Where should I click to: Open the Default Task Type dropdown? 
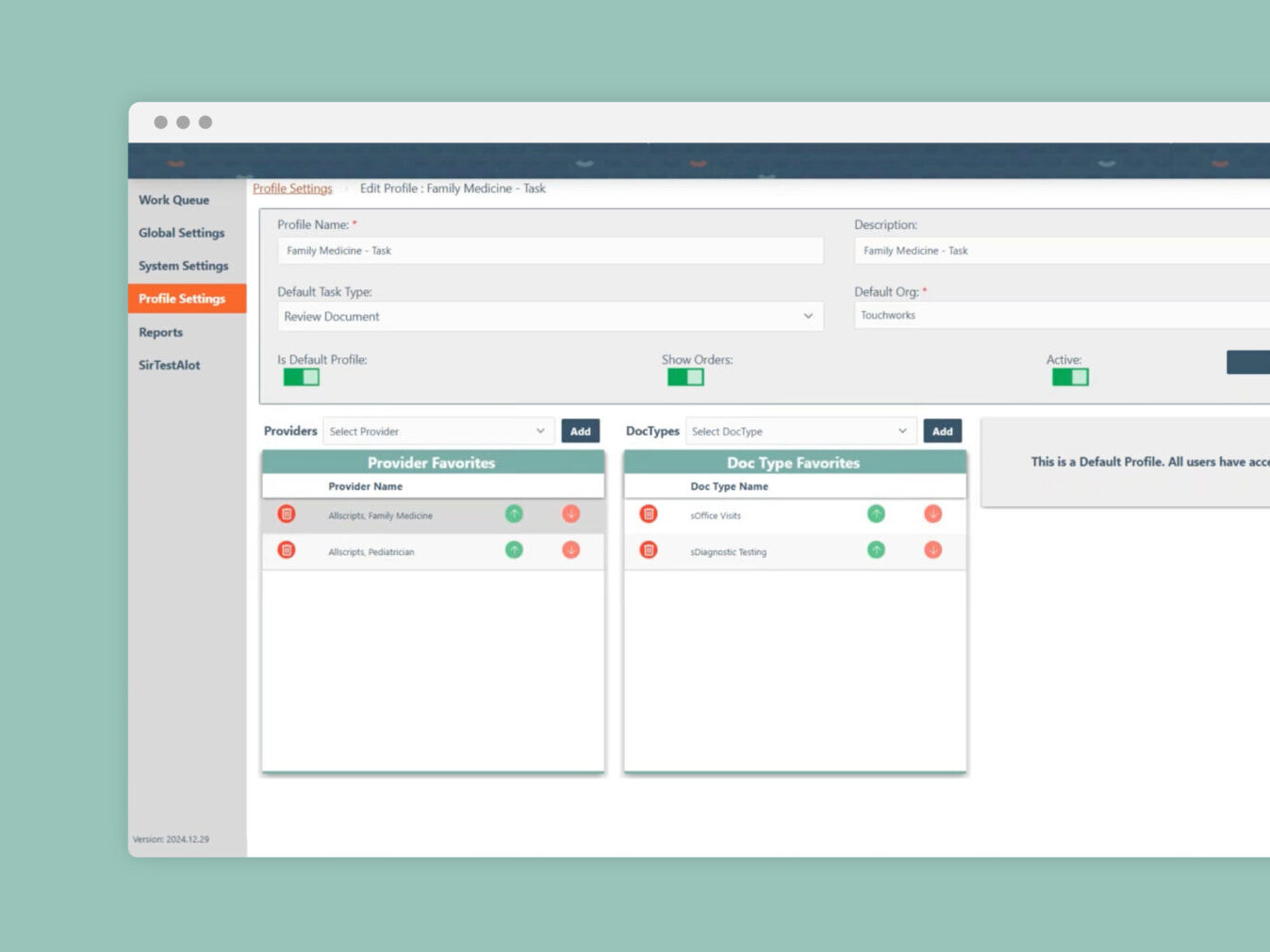(550, 317)
